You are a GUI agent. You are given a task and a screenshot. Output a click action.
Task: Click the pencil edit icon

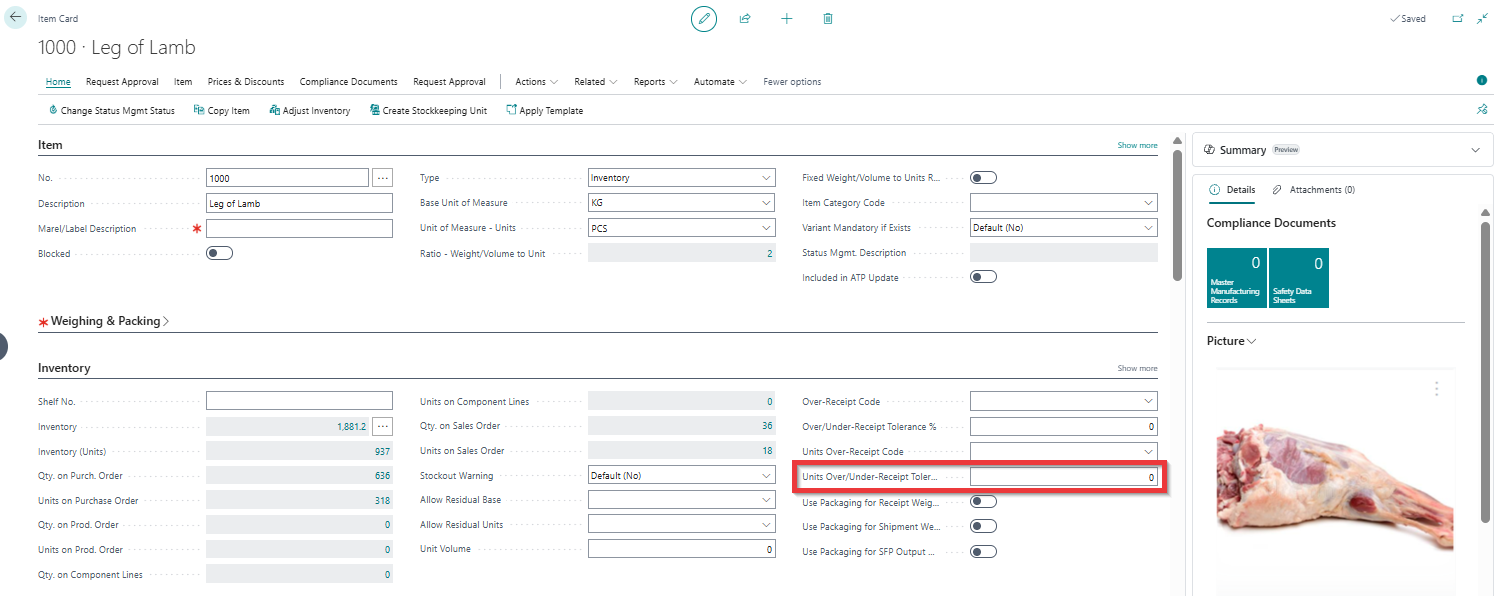(704, 19)
